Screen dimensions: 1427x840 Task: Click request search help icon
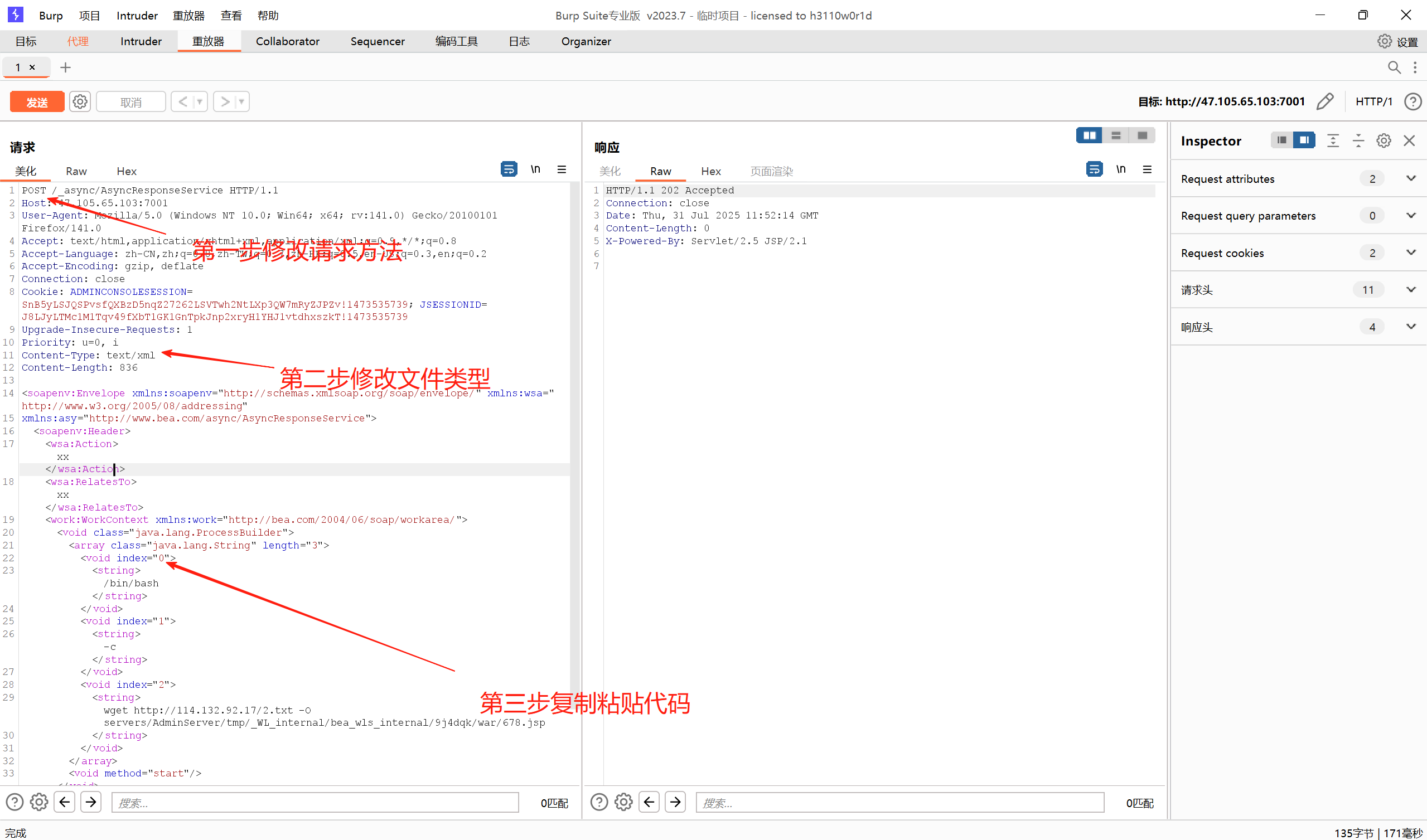[14, 802]
